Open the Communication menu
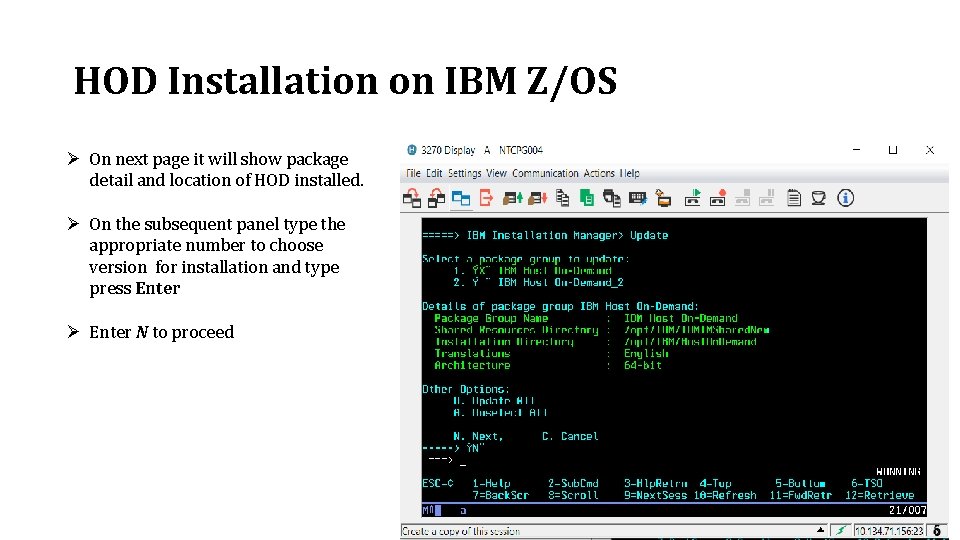This screenshot has width=960, height=540. click(x=545, y=173)
